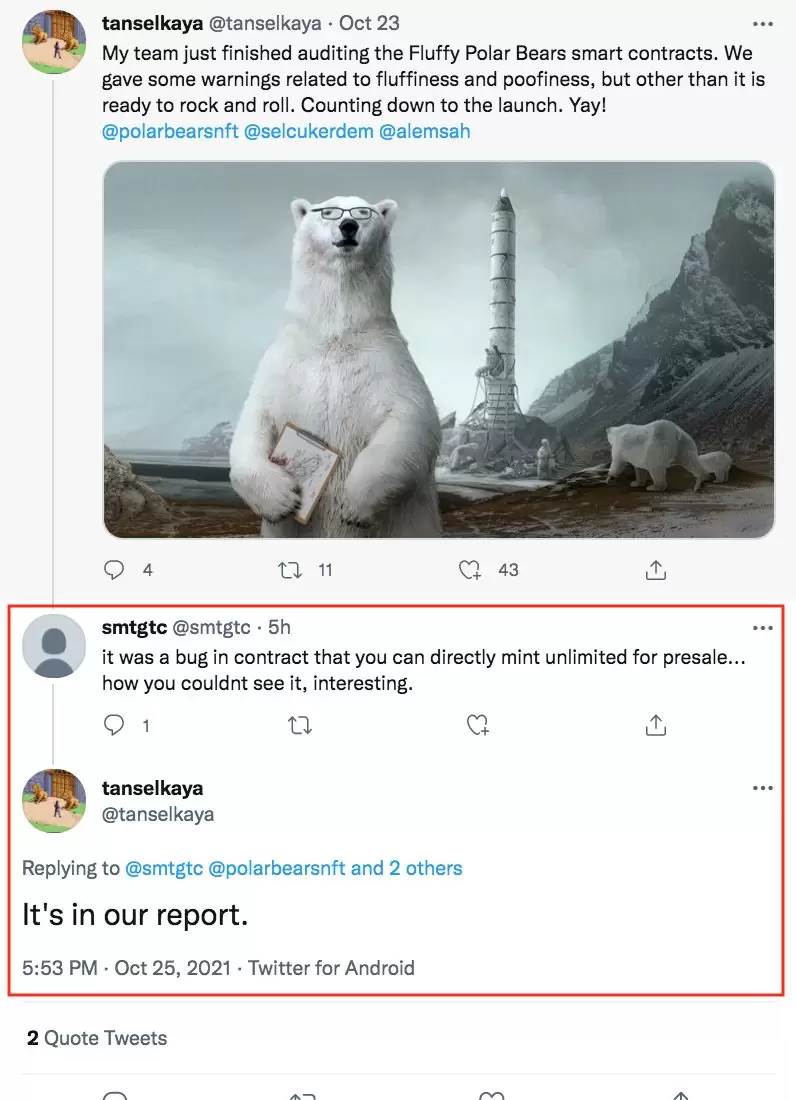Open the @polarbearsnft mention in the top tweet
Screen dimensions: 796x1100
170,132
